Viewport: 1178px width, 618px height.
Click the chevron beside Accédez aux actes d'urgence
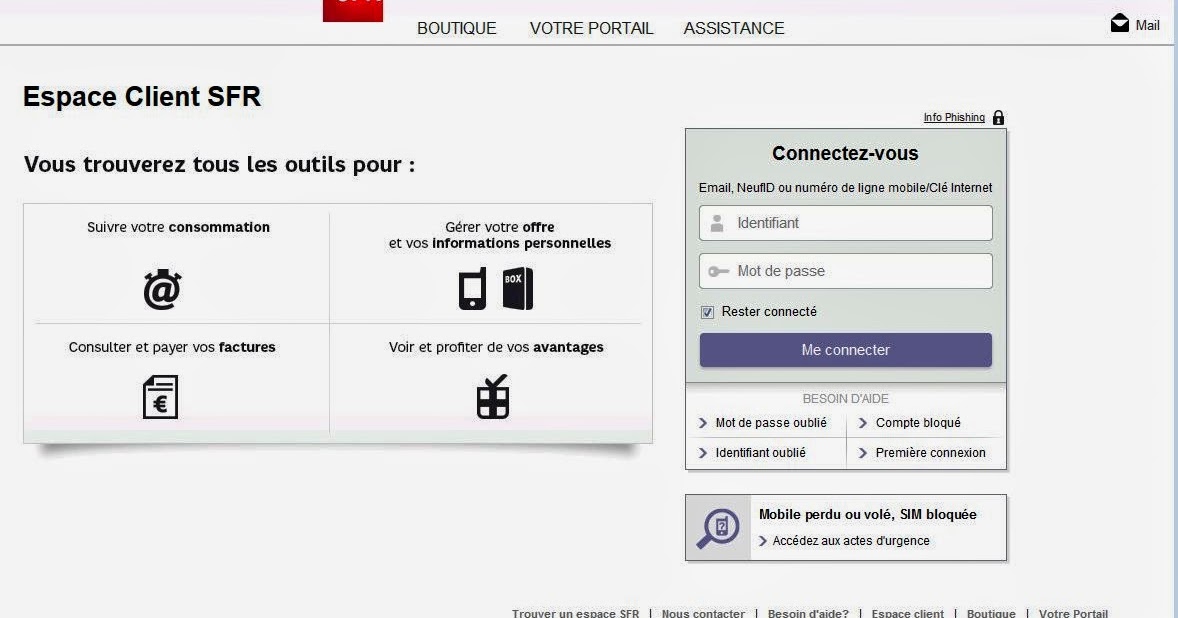pos(763,541)
